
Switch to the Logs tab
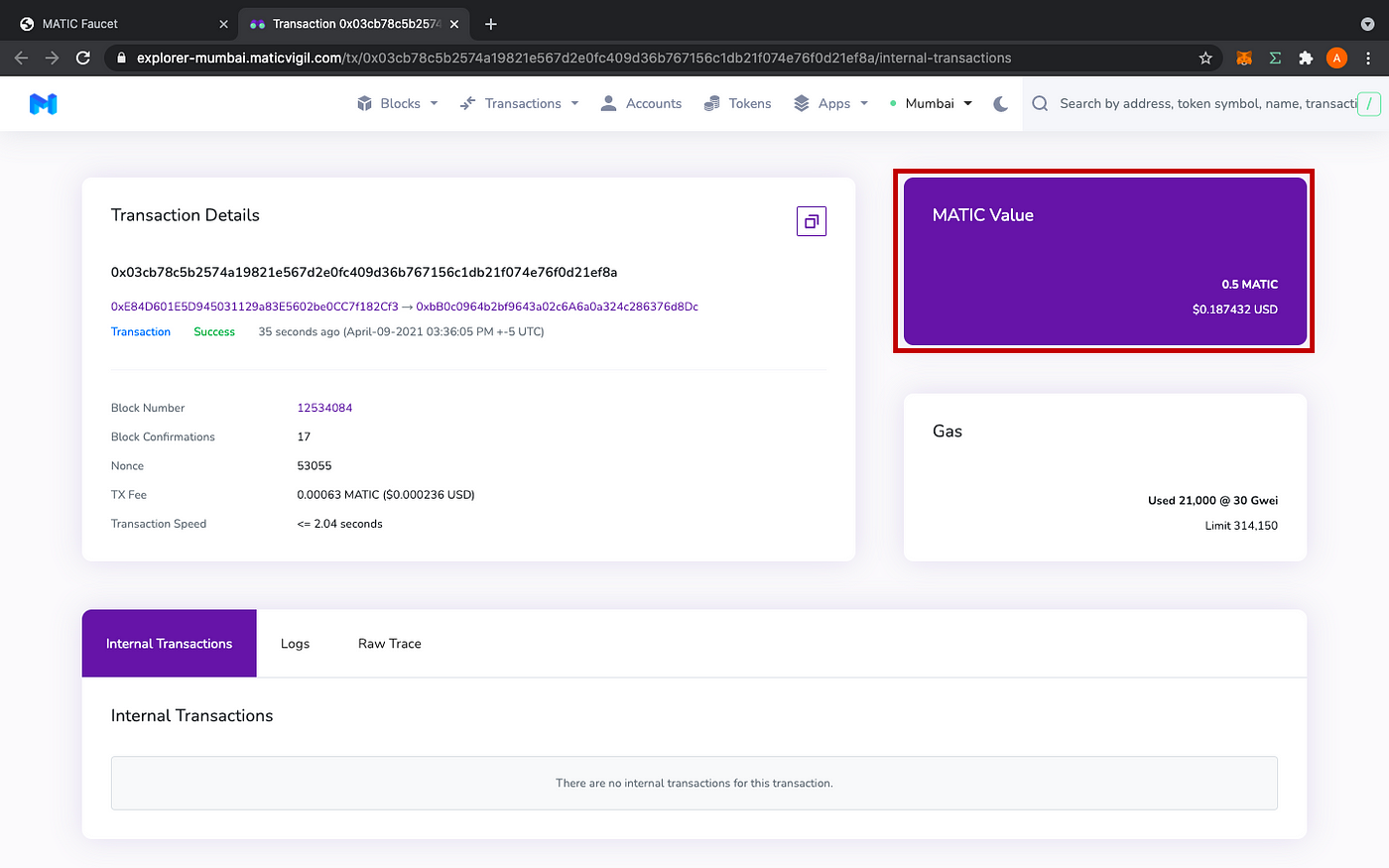point(295,644)
